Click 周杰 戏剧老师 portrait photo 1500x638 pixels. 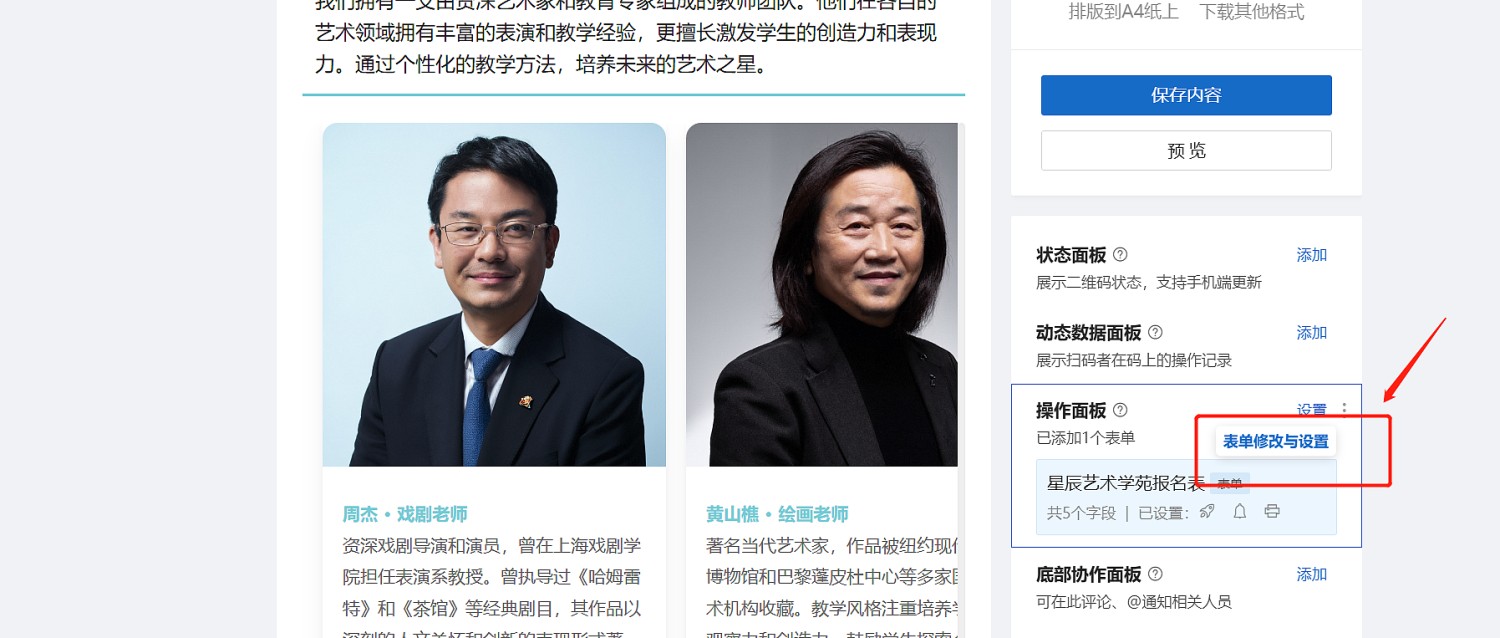(494, 294)
